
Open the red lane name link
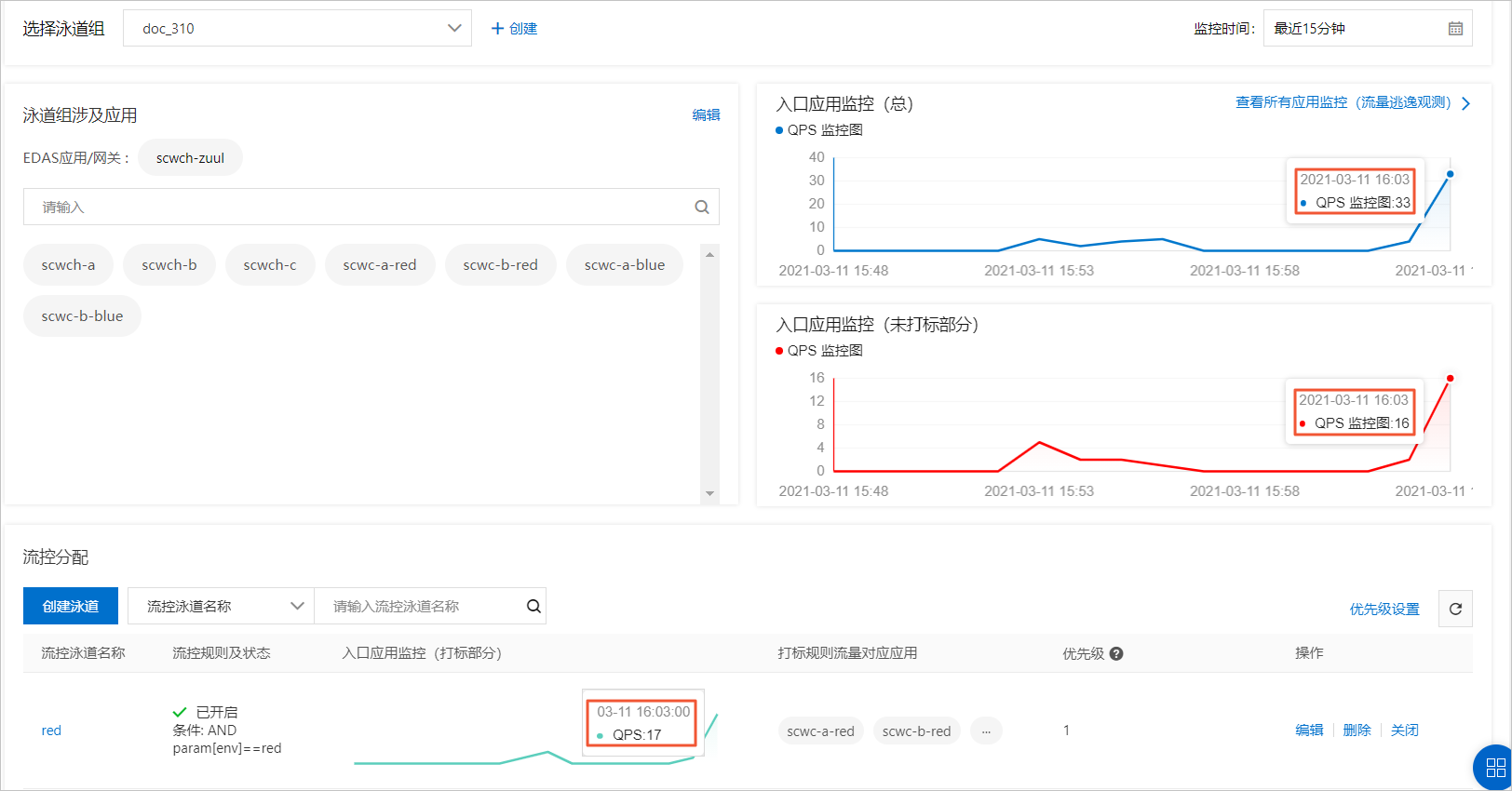click(x=51, y=731)
